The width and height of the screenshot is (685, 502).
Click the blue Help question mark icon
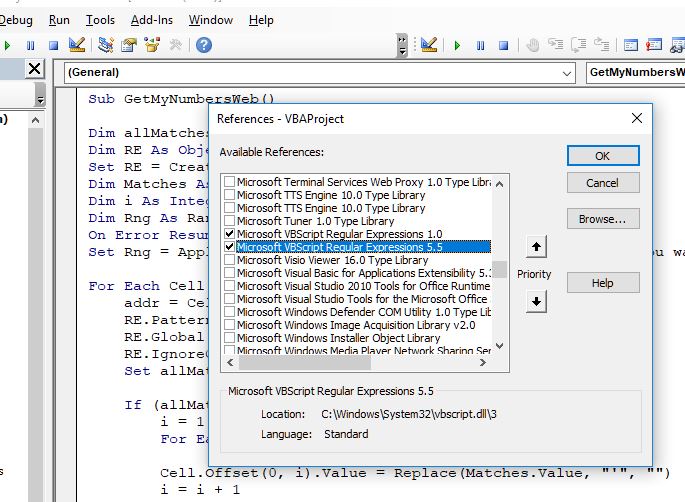[204, 45]
